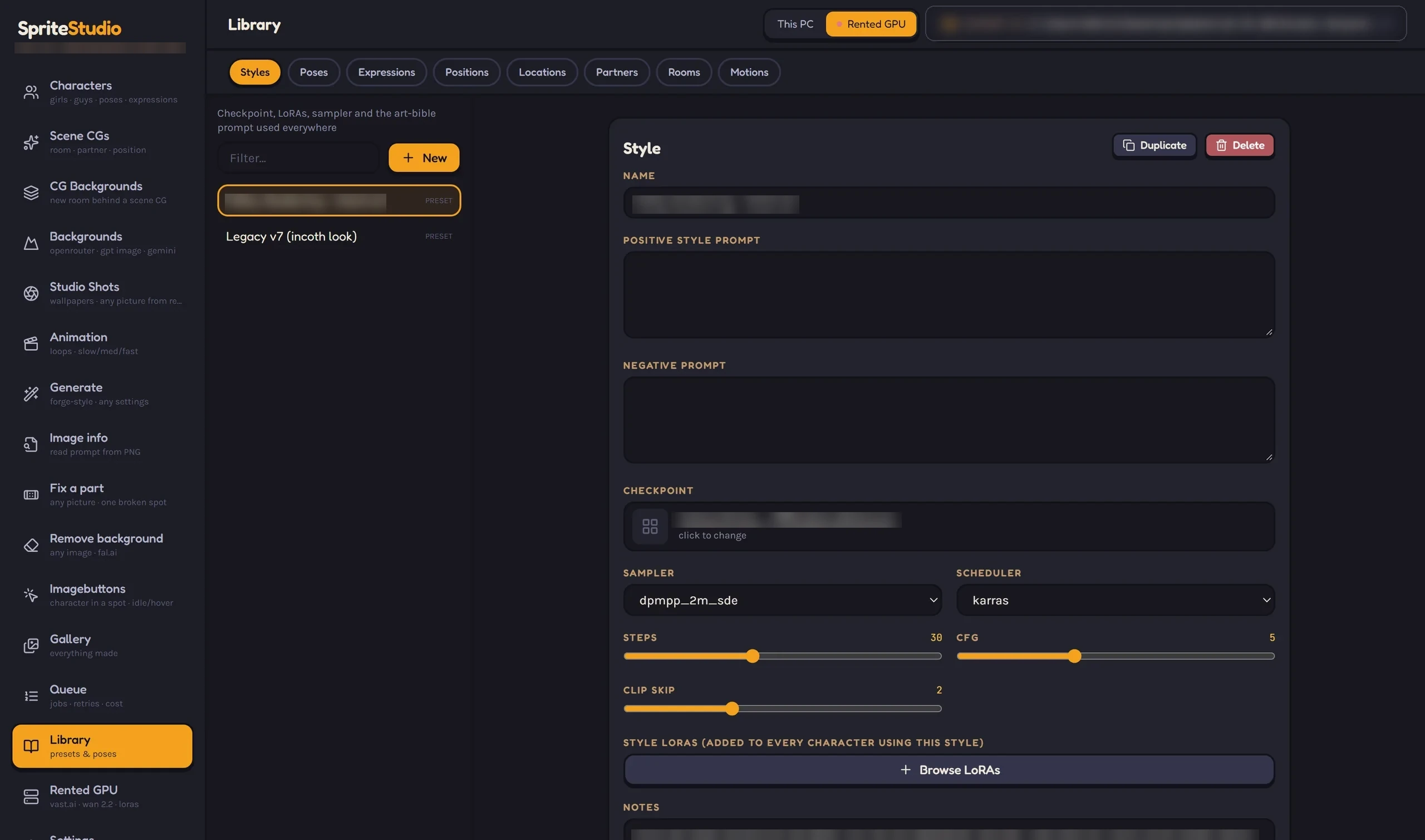
Task: Click Image info file search icon
Action: tap(31, 444)
